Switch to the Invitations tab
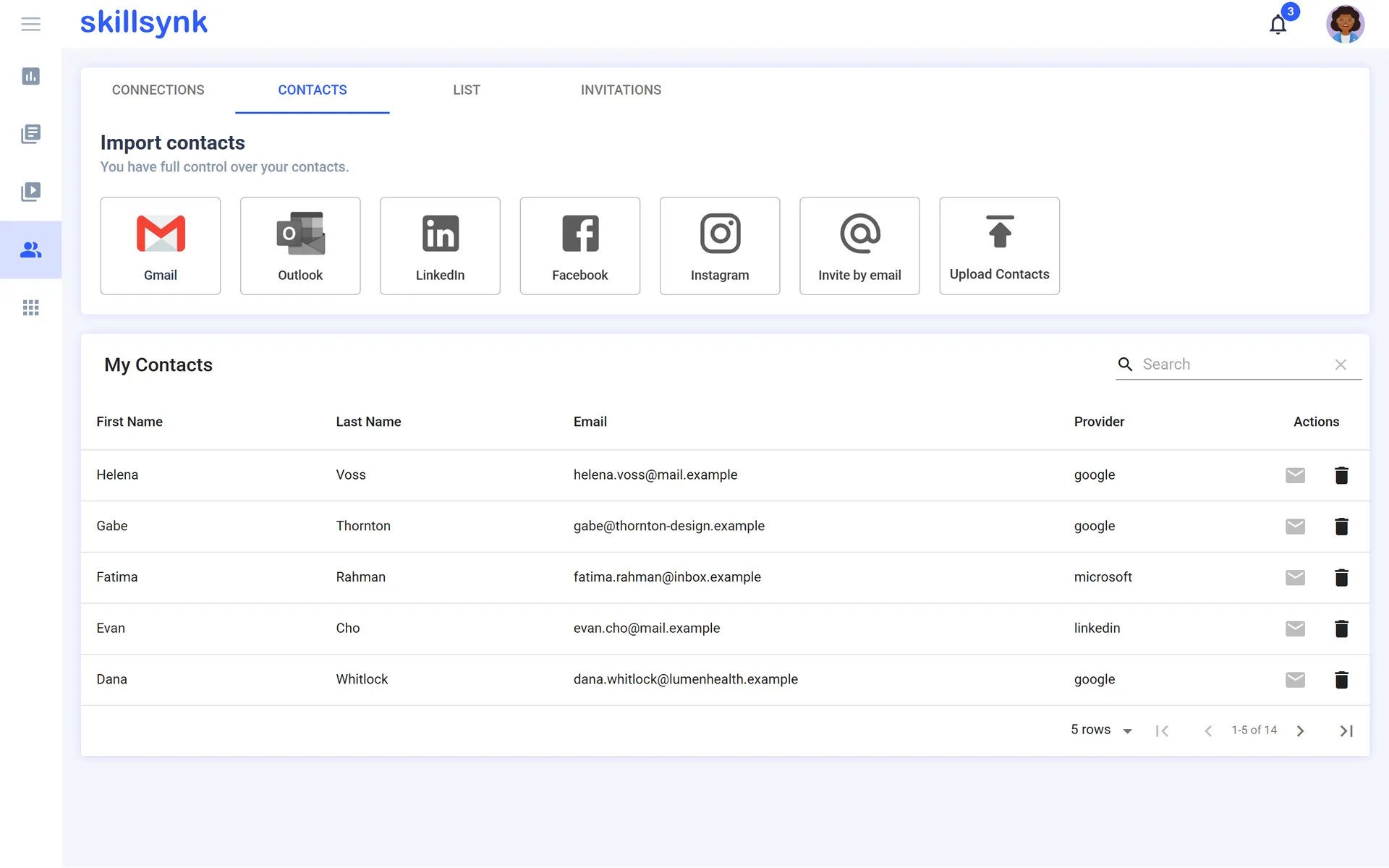This screenshot has height=868, width=1389. [x=621, y=90]
